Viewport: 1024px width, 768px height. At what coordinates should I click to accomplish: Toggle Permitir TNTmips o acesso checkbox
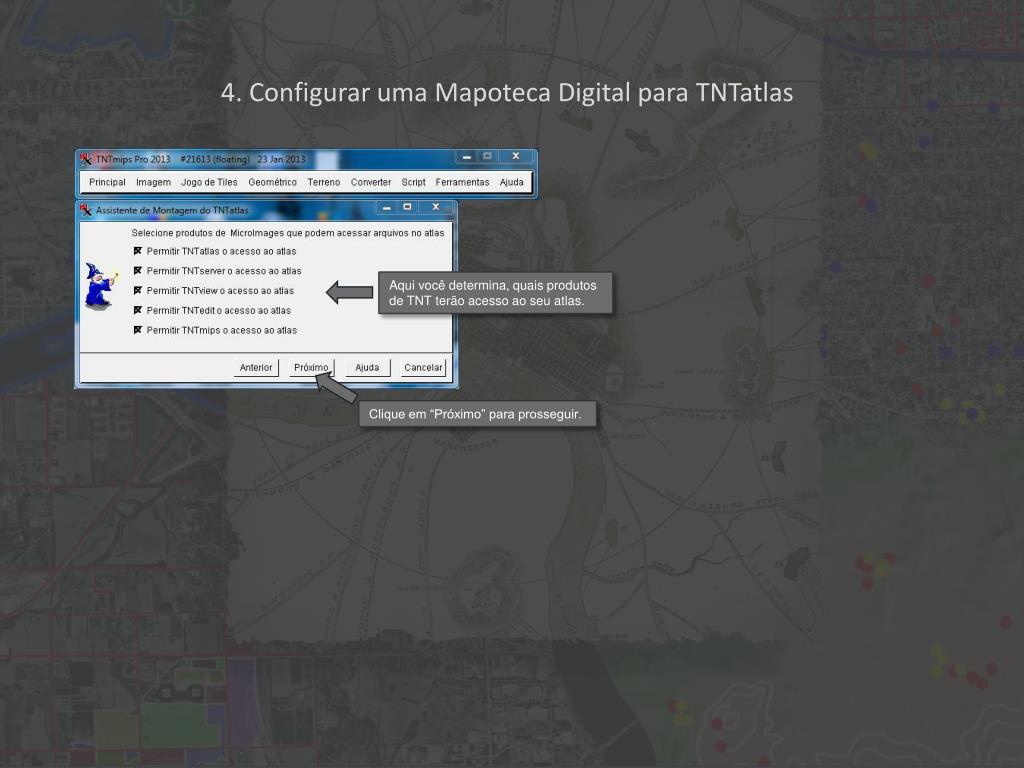[x=138, y=330]
